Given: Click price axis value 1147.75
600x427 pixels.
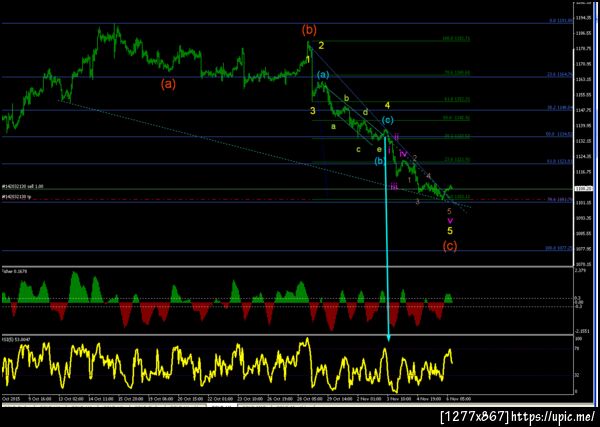Looking at the screenshot, I should pyautogui.click(x=583, y=110).
